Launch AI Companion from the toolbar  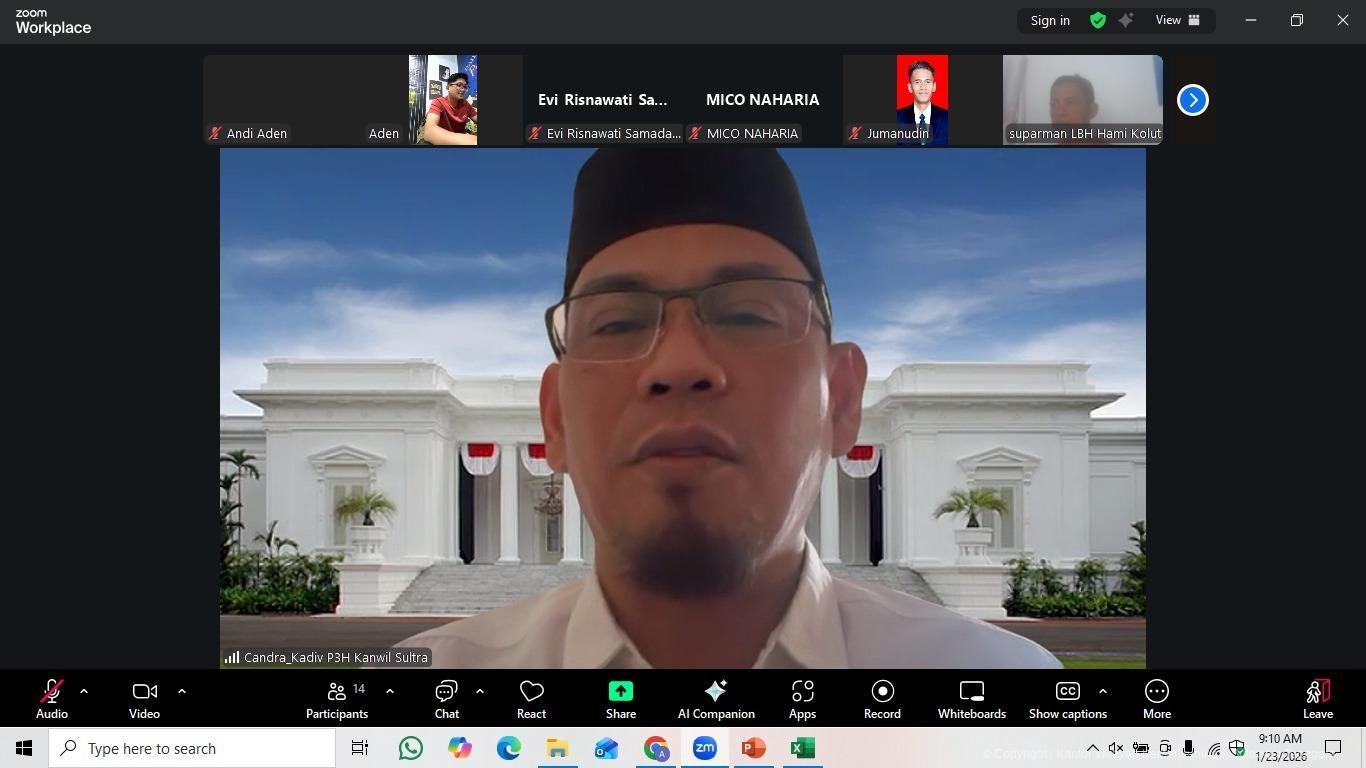(x=716, y=692)
